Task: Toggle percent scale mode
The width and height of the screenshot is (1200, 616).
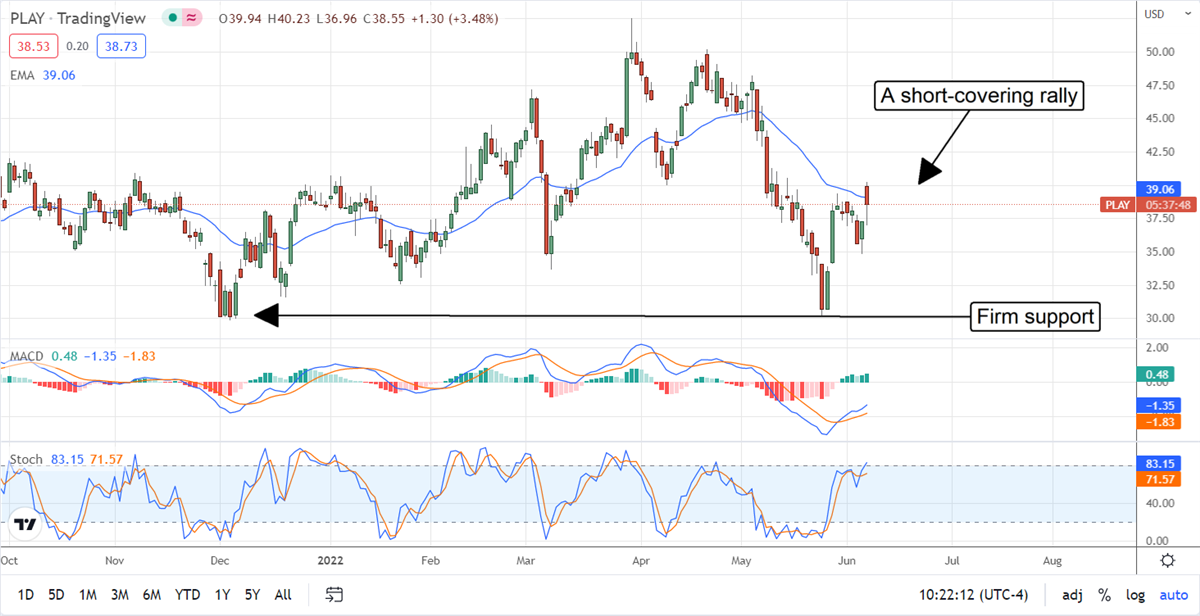Action: (1105, 595)
